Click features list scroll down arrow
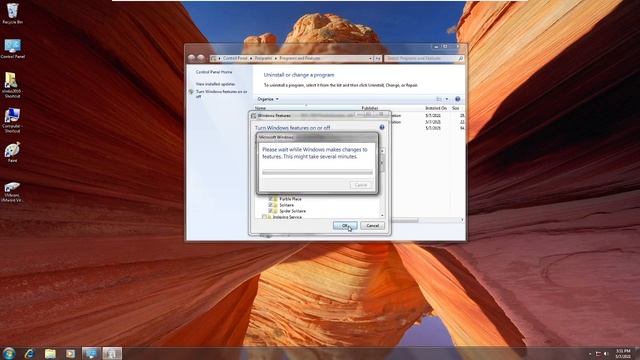640x360 pixels. [382, 215]
